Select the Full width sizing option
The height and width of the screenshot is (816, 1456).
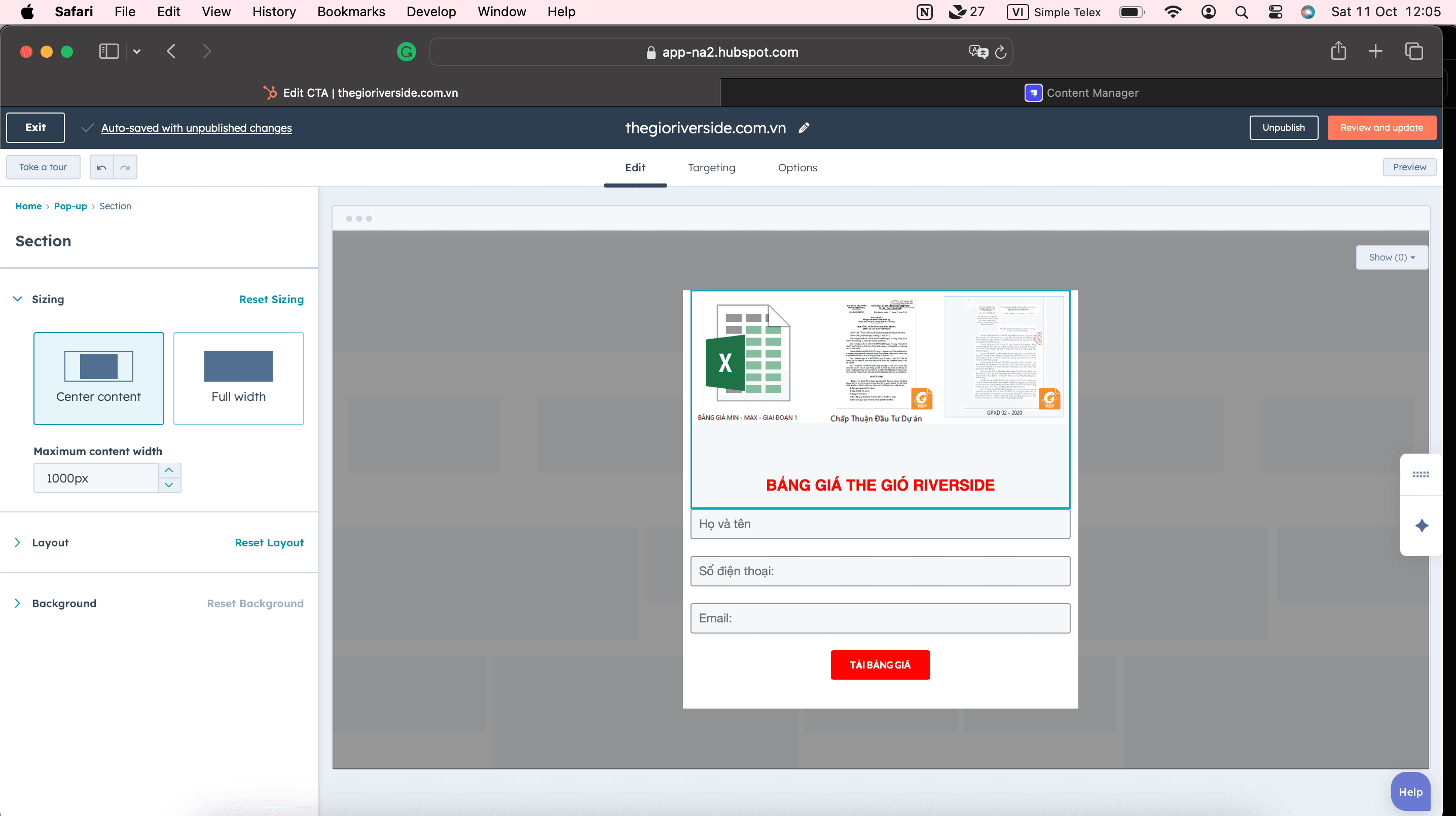[238, 378]
